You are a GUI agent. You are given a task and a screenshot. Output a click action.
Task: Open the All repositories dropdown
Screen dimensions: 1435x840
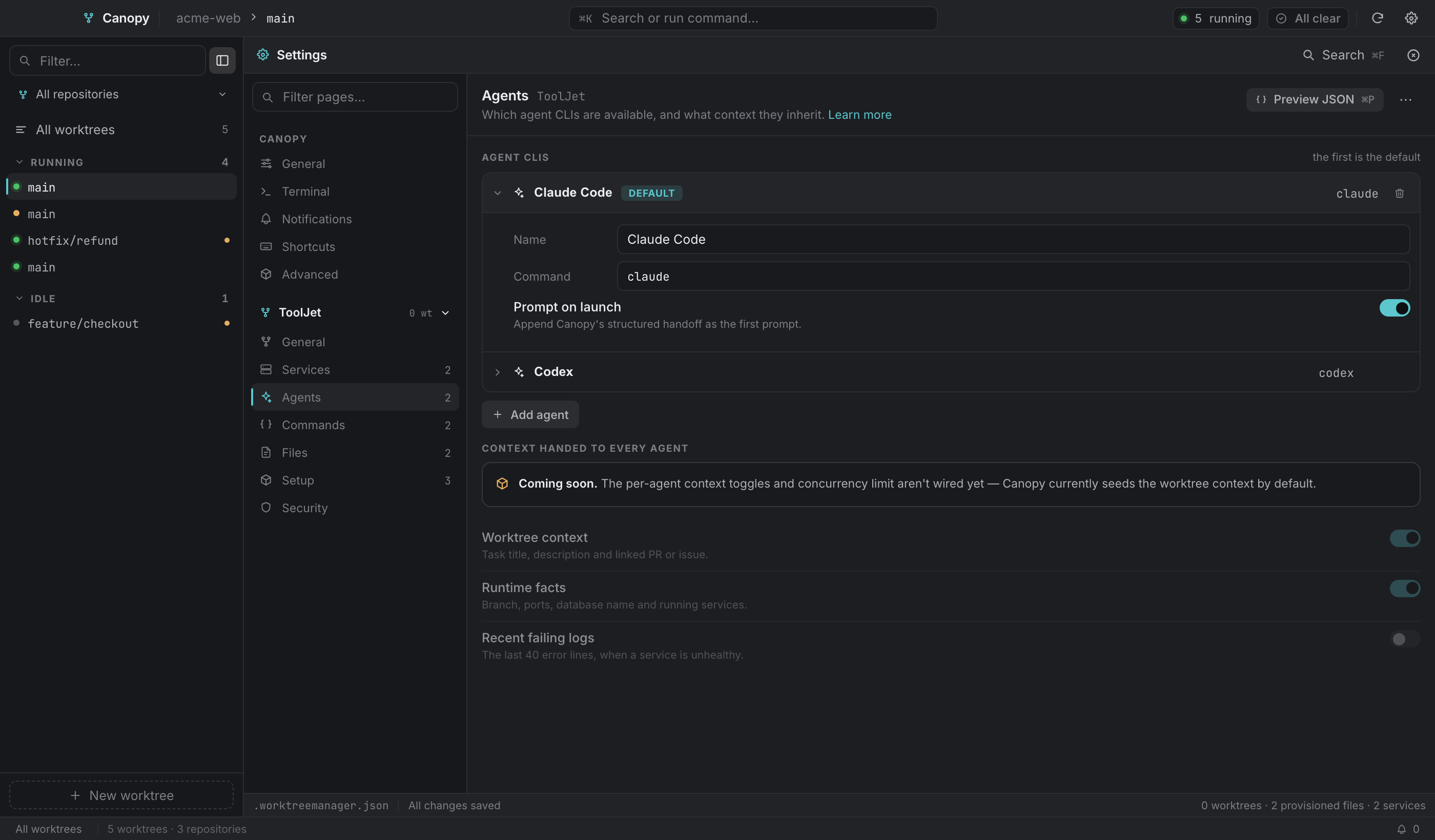[122, 94]
